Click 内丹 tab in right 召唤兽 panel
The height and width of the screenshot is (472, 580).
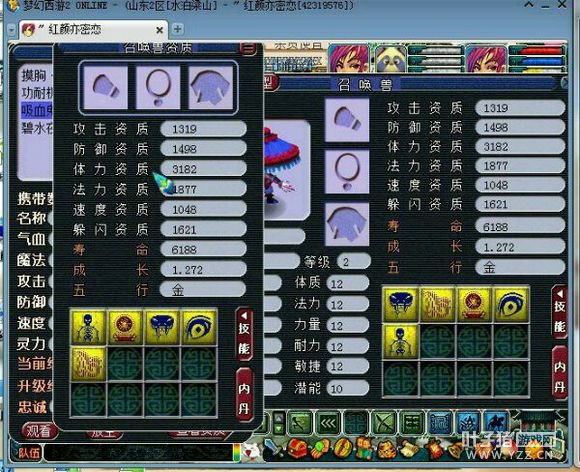coord(560,373)
